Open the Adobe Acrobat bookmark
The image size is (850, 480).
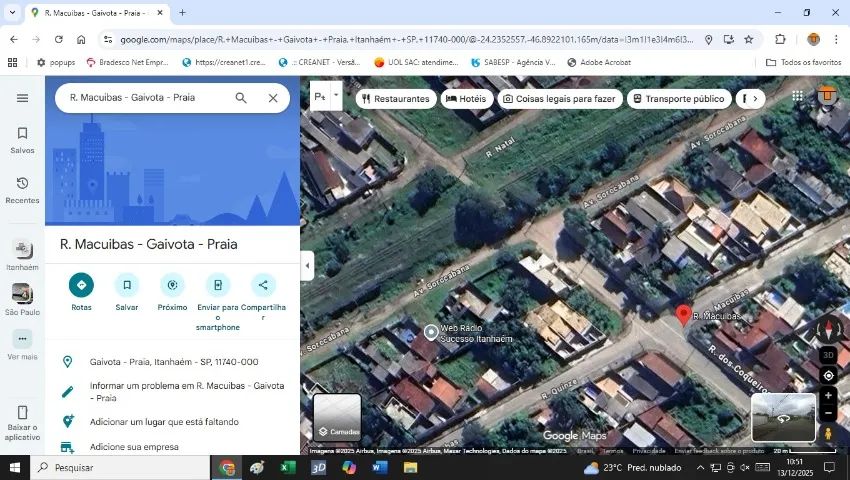599,62
